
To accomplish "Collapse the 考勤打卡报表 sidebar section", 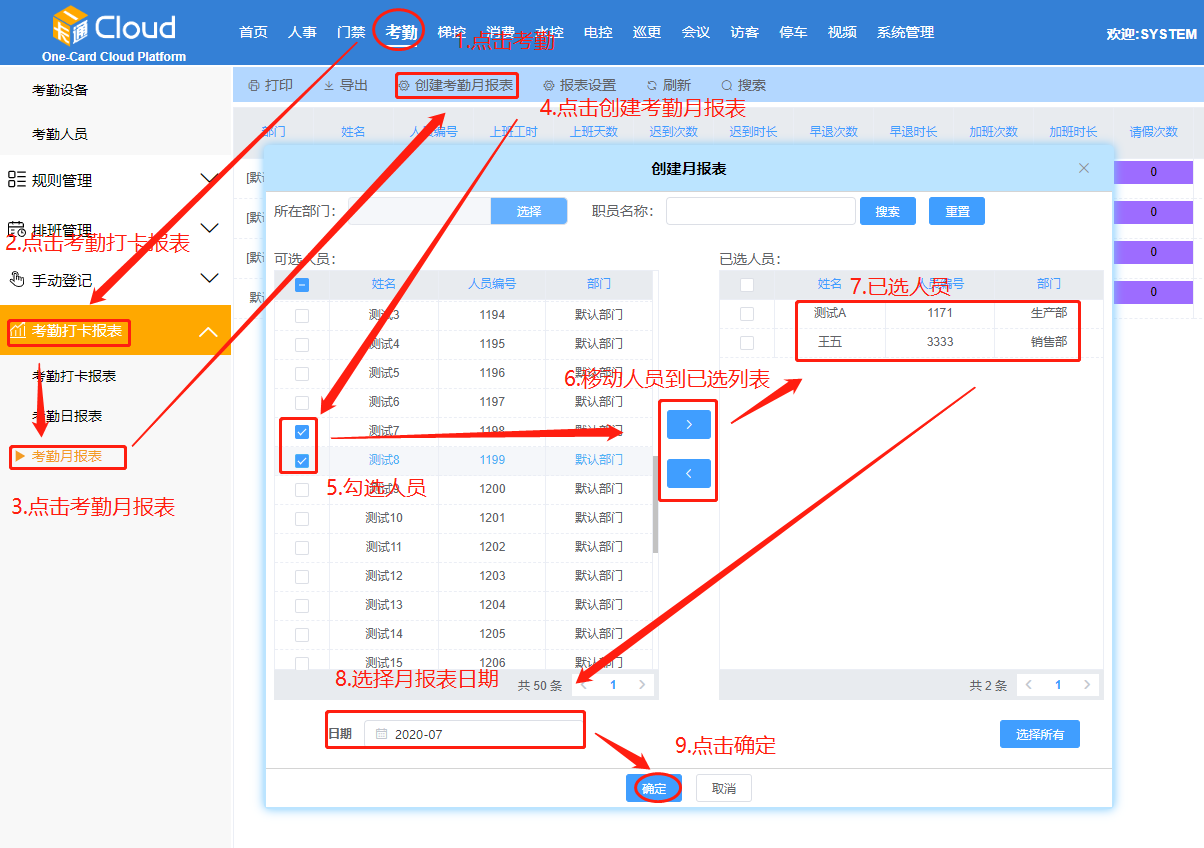I will click(x=209, y=331).
